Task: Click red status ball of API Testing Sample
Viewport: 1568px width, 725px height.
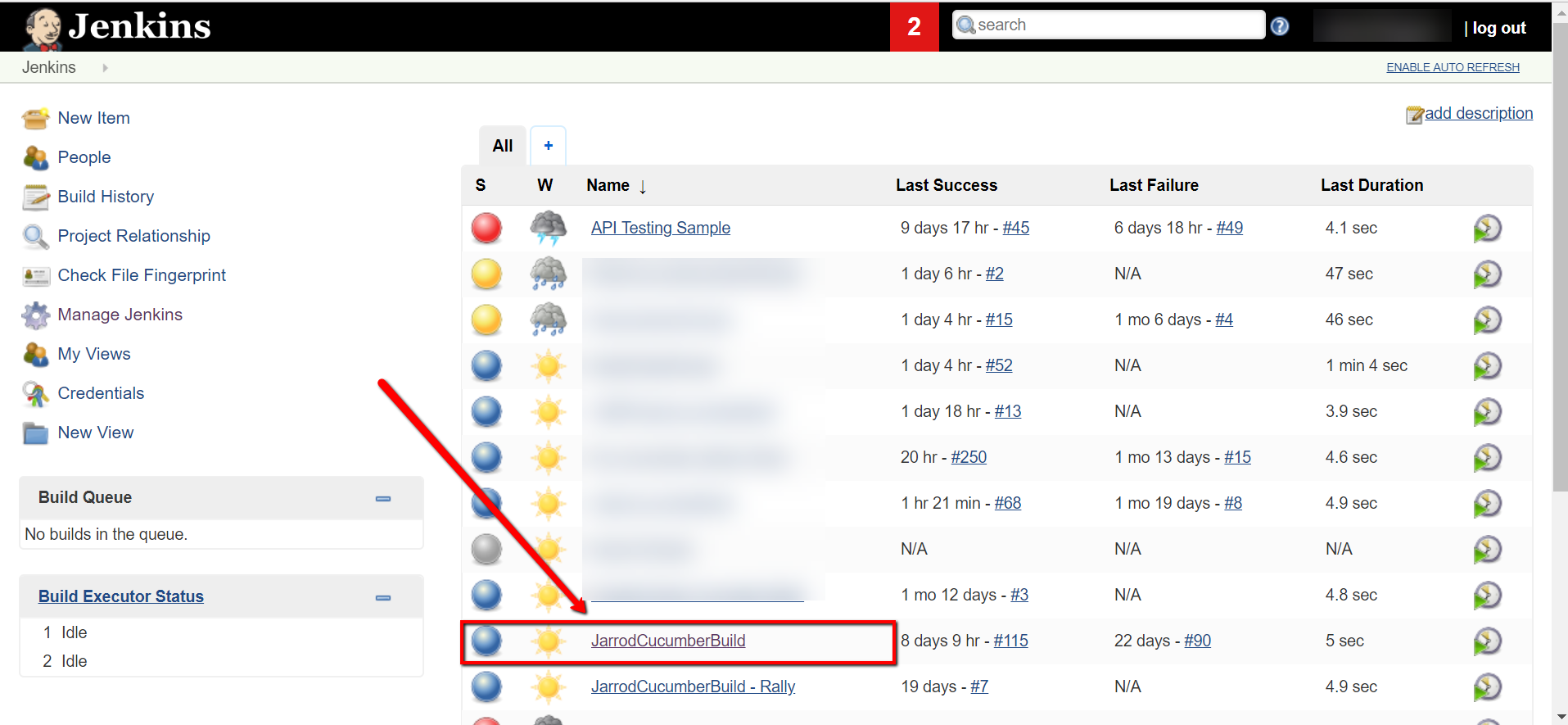Action: pyautogui.click(x=486, y=228)
